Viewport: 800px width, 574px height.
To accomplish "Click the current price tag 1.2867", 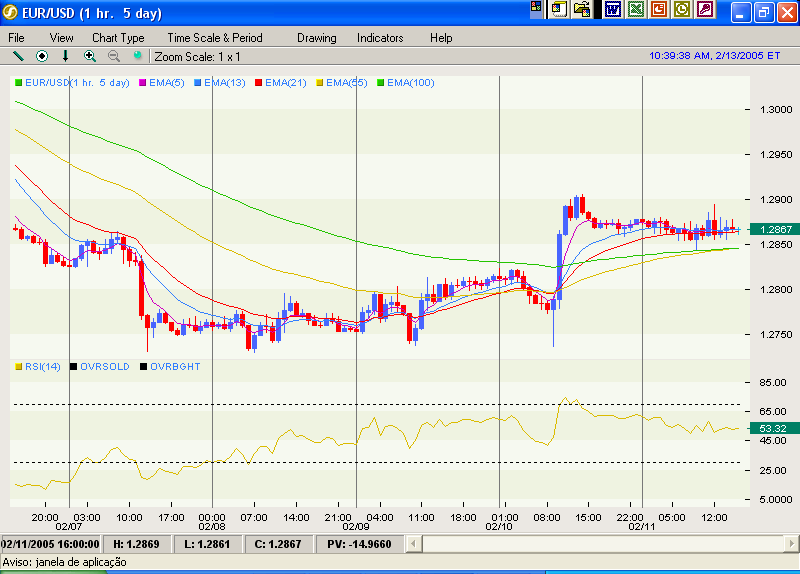I will pos(776,230).
